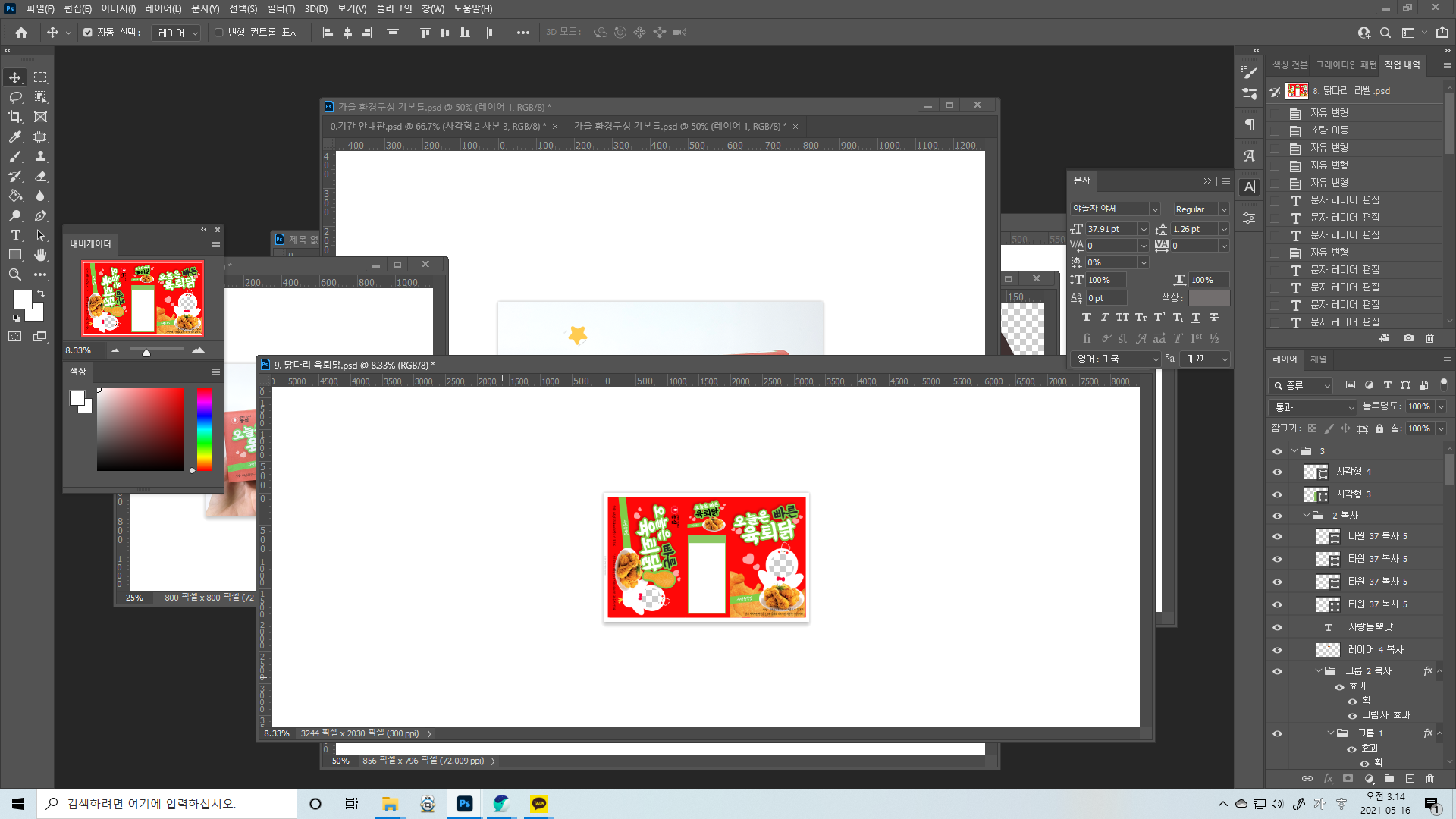This screenshot has width=1456, height=819.
Task: Open the blend mode 통과 dropdown
Action: [1313, 407]
